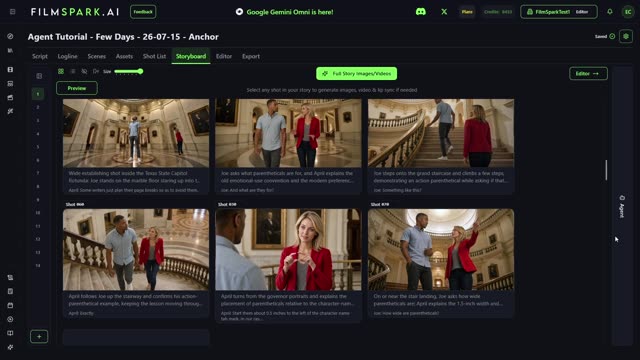640x360 pixels.
Task: Open the wide rotunda establishing shot thumbnail
Action: point(136,133)
